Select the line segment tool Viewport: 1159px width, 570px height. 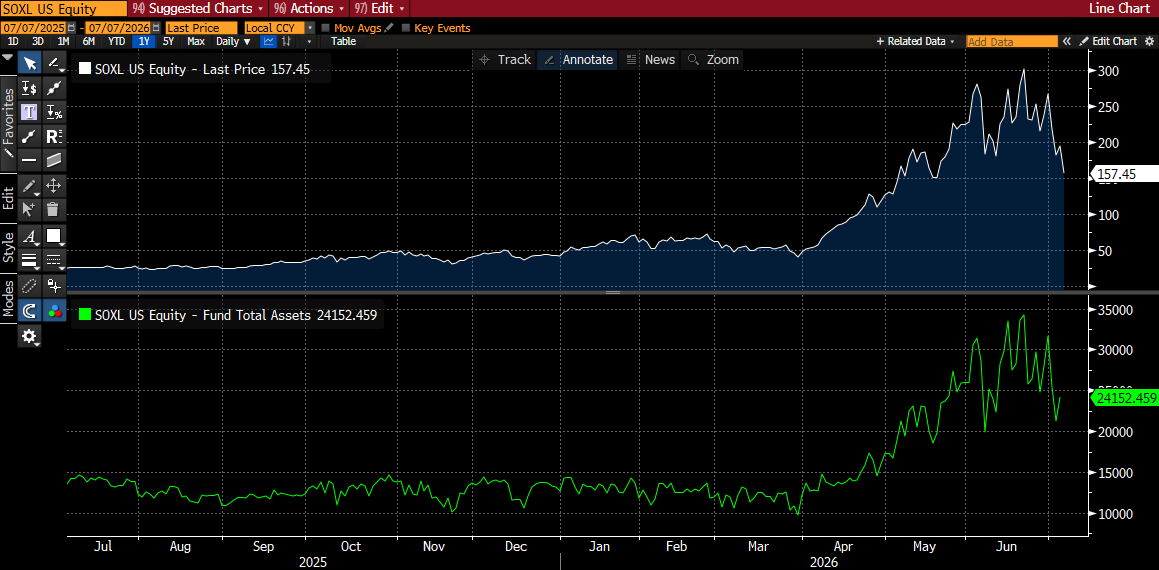[30, 136]
